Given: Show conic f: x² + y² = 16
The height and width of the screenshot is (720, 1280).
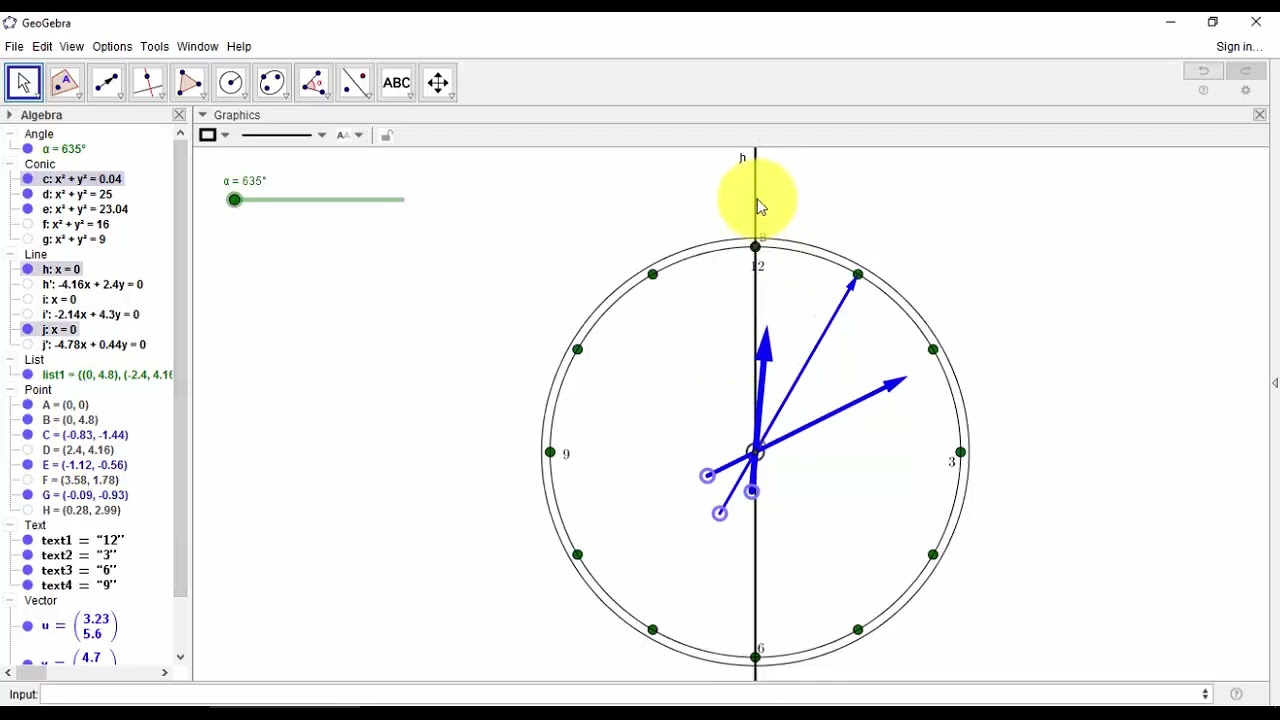Looking at the screenshot, I should point(28,224).
